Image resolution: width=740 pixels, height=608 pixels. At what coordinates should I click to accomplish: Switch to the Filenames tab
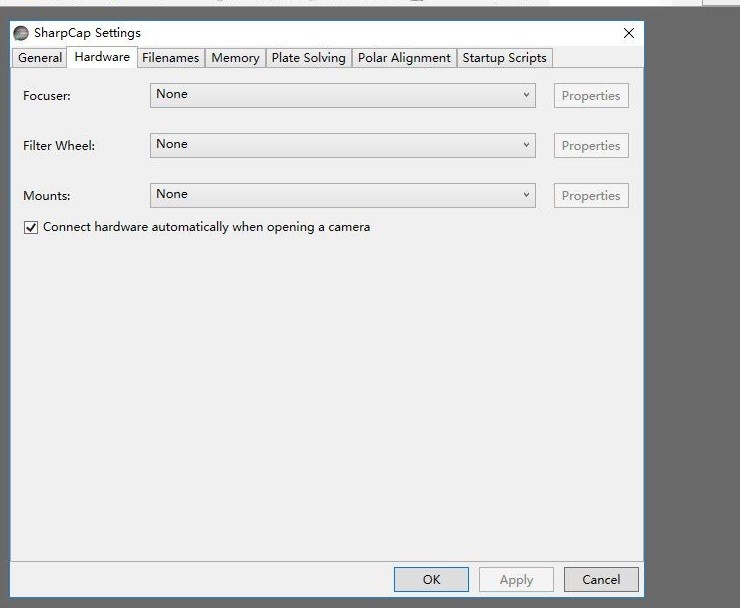tap(170, 58)
